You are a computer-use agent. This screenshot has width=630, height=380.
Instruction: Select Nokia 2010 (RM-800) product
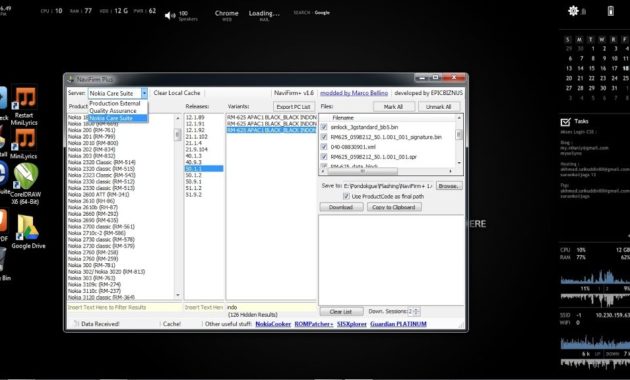[x=93, y=143]
